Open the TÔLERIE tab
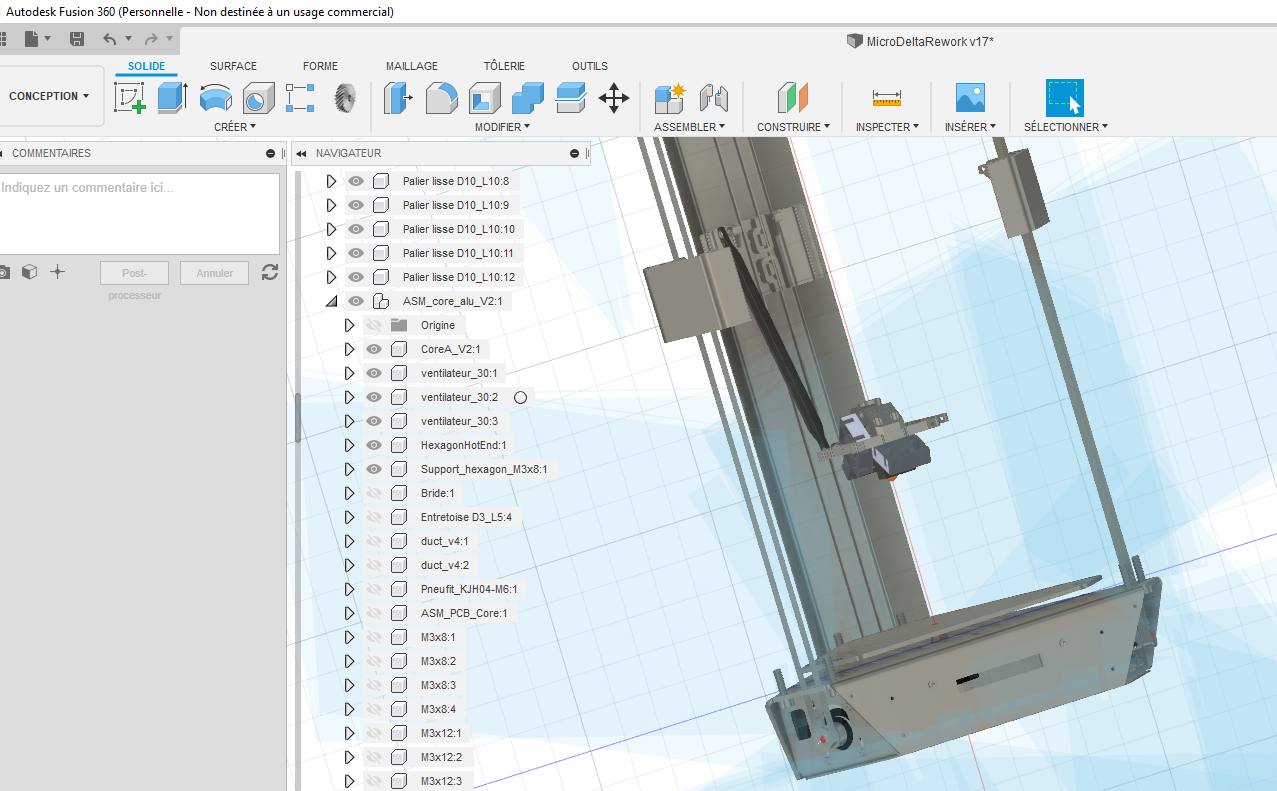 (504, 66)
